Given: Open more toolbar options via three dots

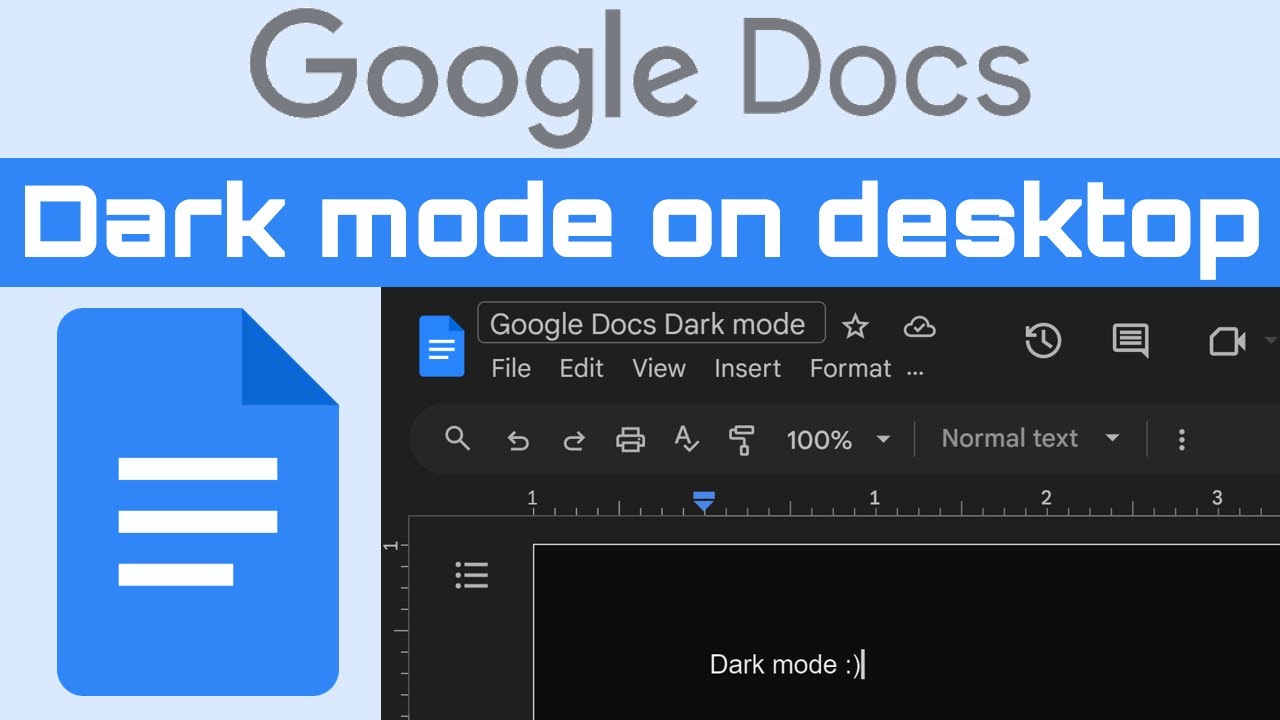Looking at the screenshot, I should tap(1182, 440).
